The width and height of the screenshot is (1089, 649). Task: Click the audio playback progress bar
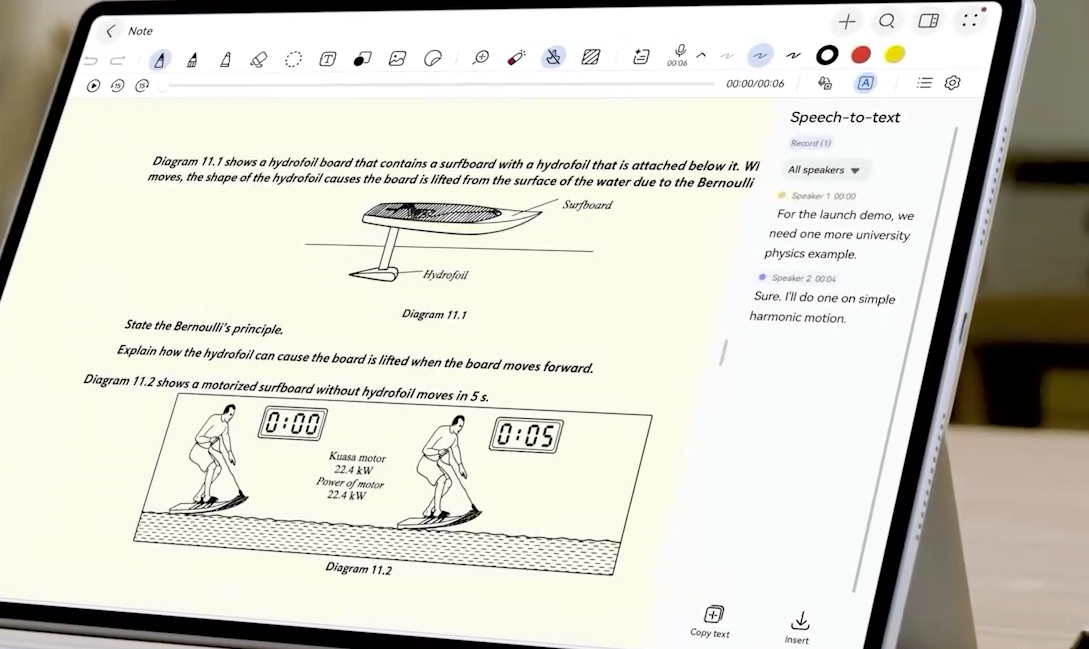coord(438,85)
